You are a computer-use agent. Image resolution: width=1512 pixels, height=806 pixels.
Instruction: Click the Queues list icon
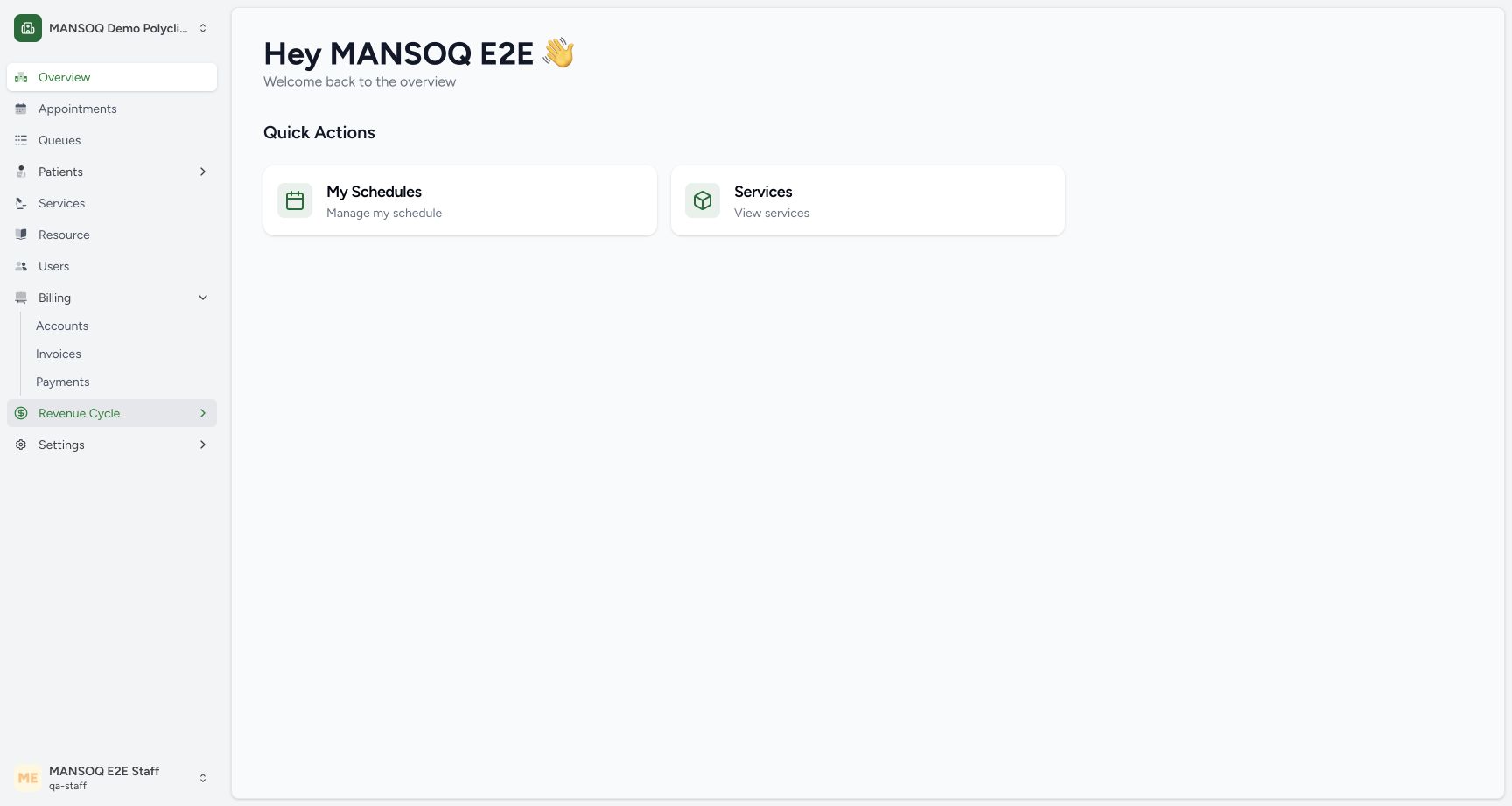21,140
